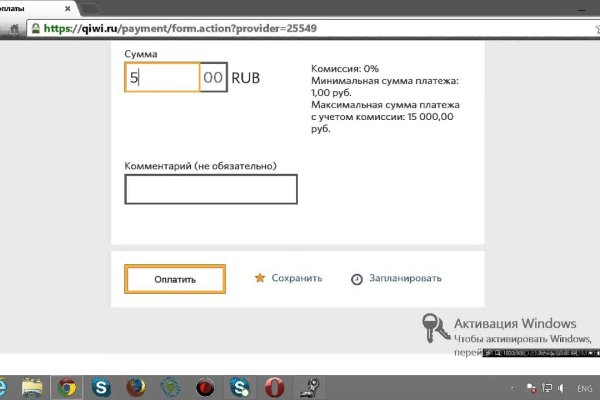Click the kopecks field showing 00
Screen dimensions: 600x400
pos(213,78)
